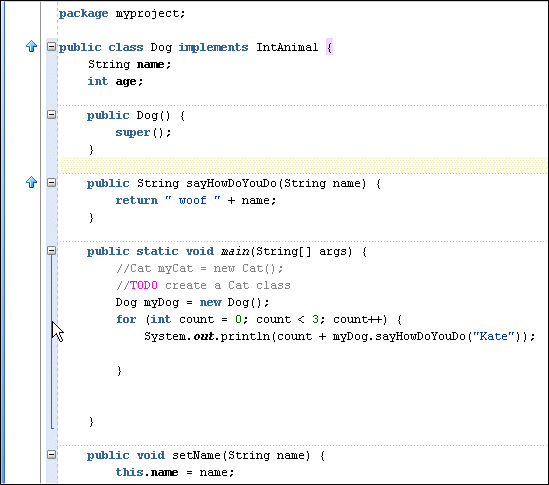Collapse the main method fold
549x485 pixels.
[x=51, y=250]
